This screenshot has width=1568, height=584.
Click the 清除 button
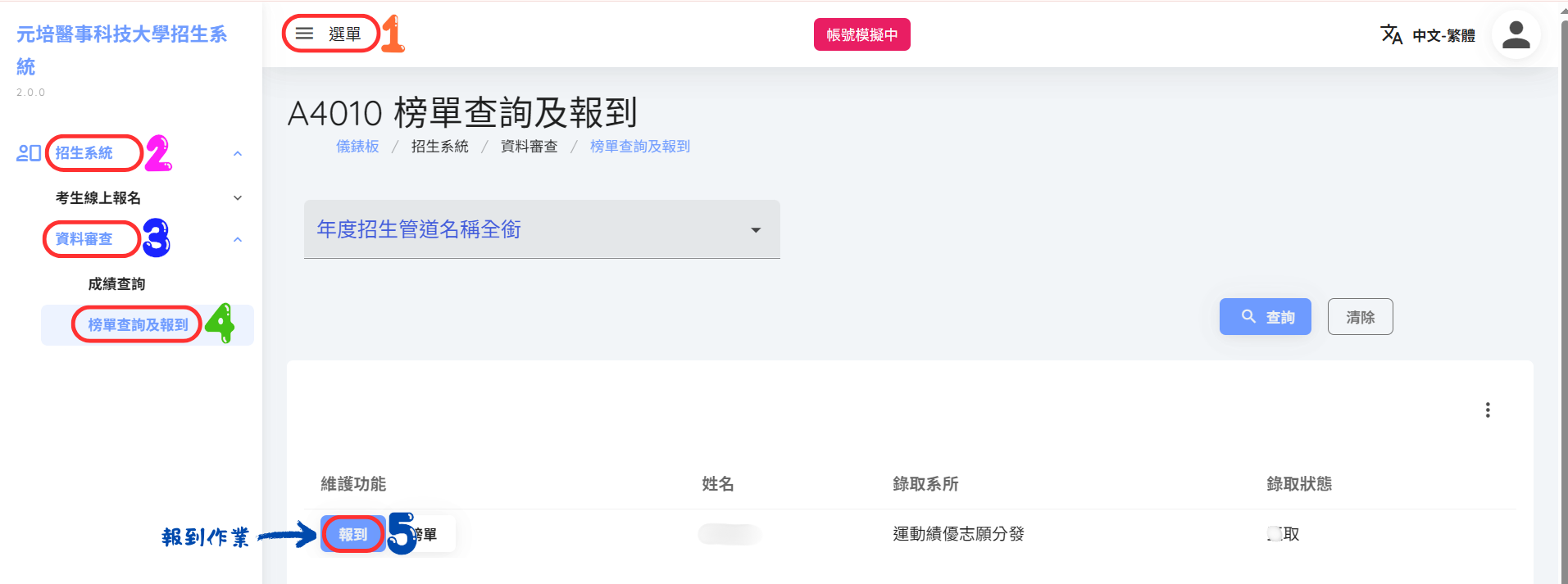pos(1360,317)
